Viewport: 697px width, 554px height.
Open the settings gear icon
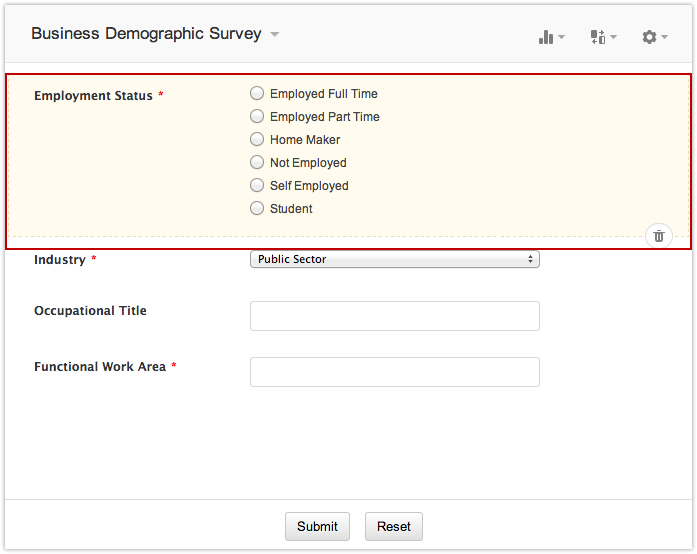(x=650, y=36)
